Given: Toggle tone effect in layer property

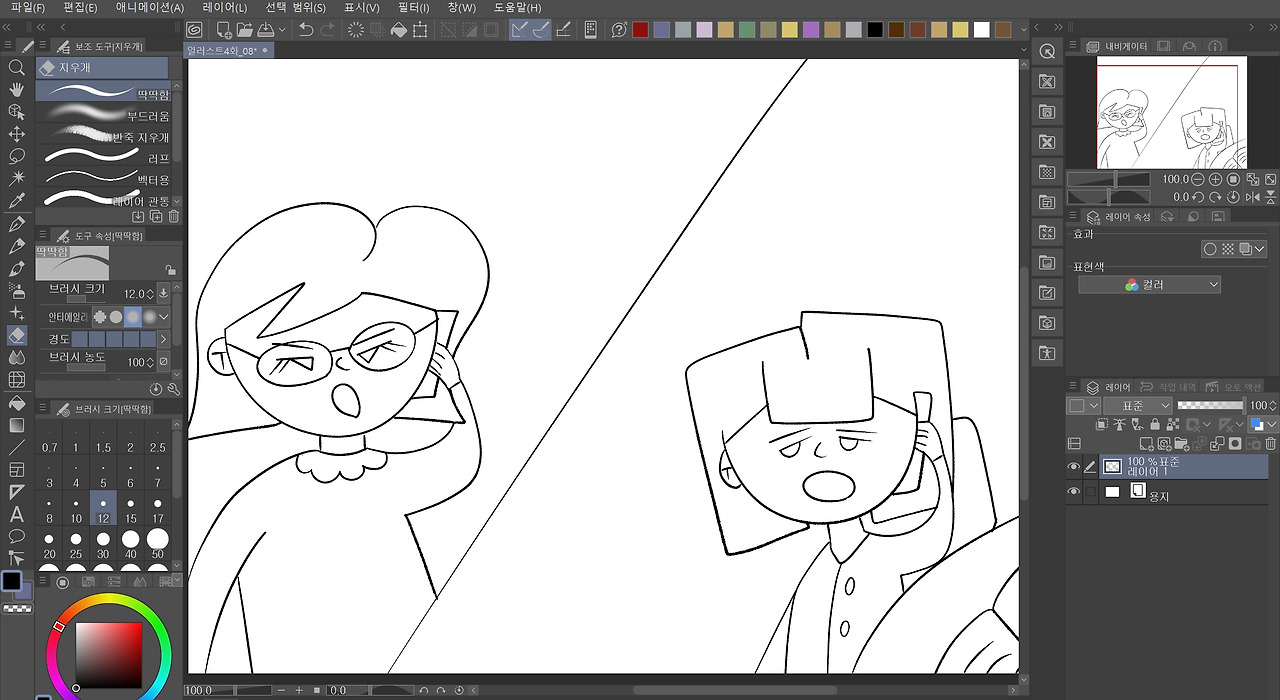Looking at the screenshot, I should tap(1227, 249).
